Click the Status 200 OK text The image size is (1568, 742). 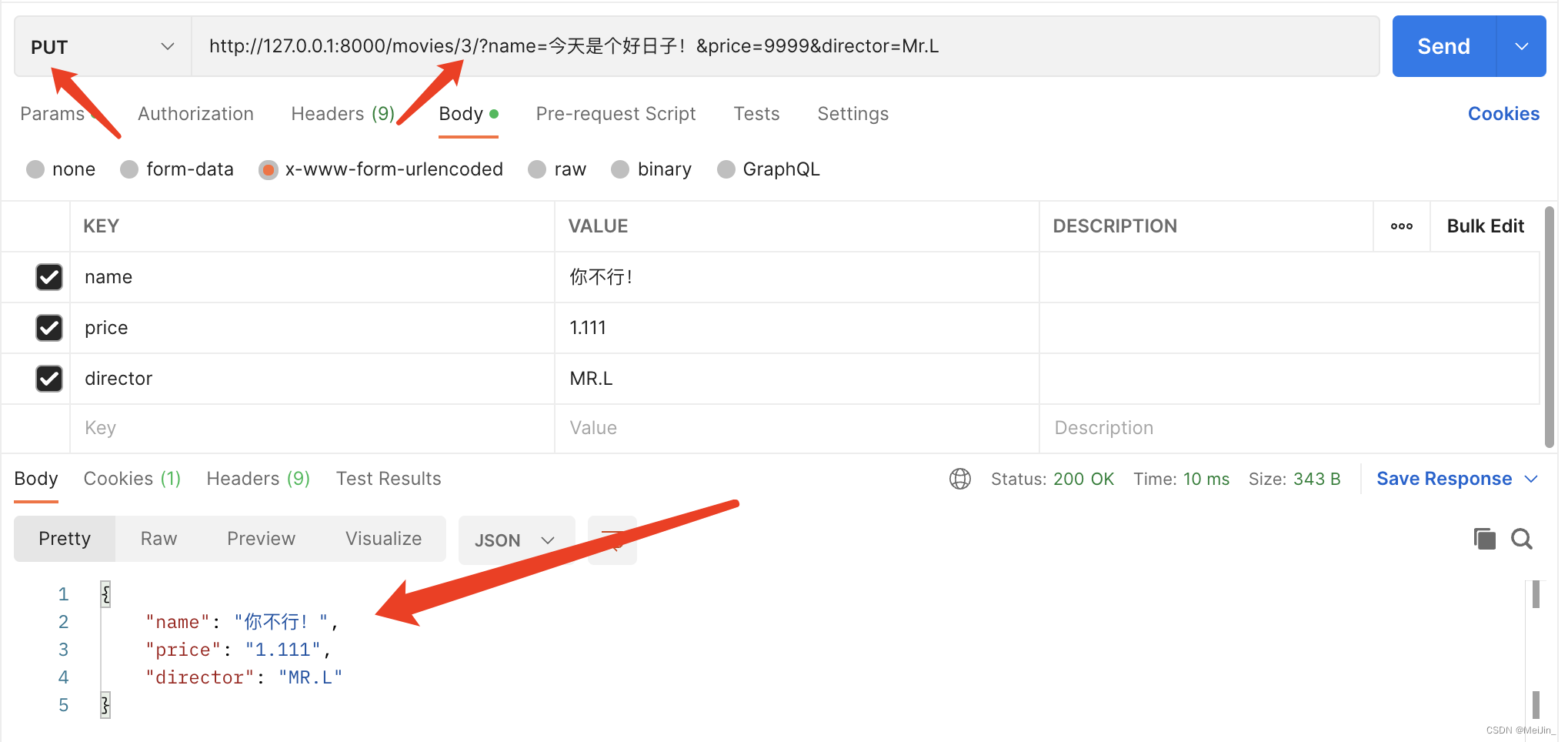pyautogui.click(x=1052, y=479)
